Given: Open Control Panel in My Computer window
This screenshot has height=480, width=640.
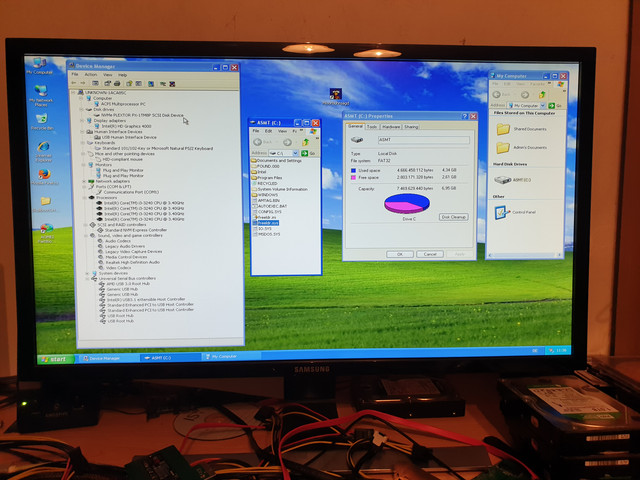Looking at the screenshot, I should click(515, 212).
